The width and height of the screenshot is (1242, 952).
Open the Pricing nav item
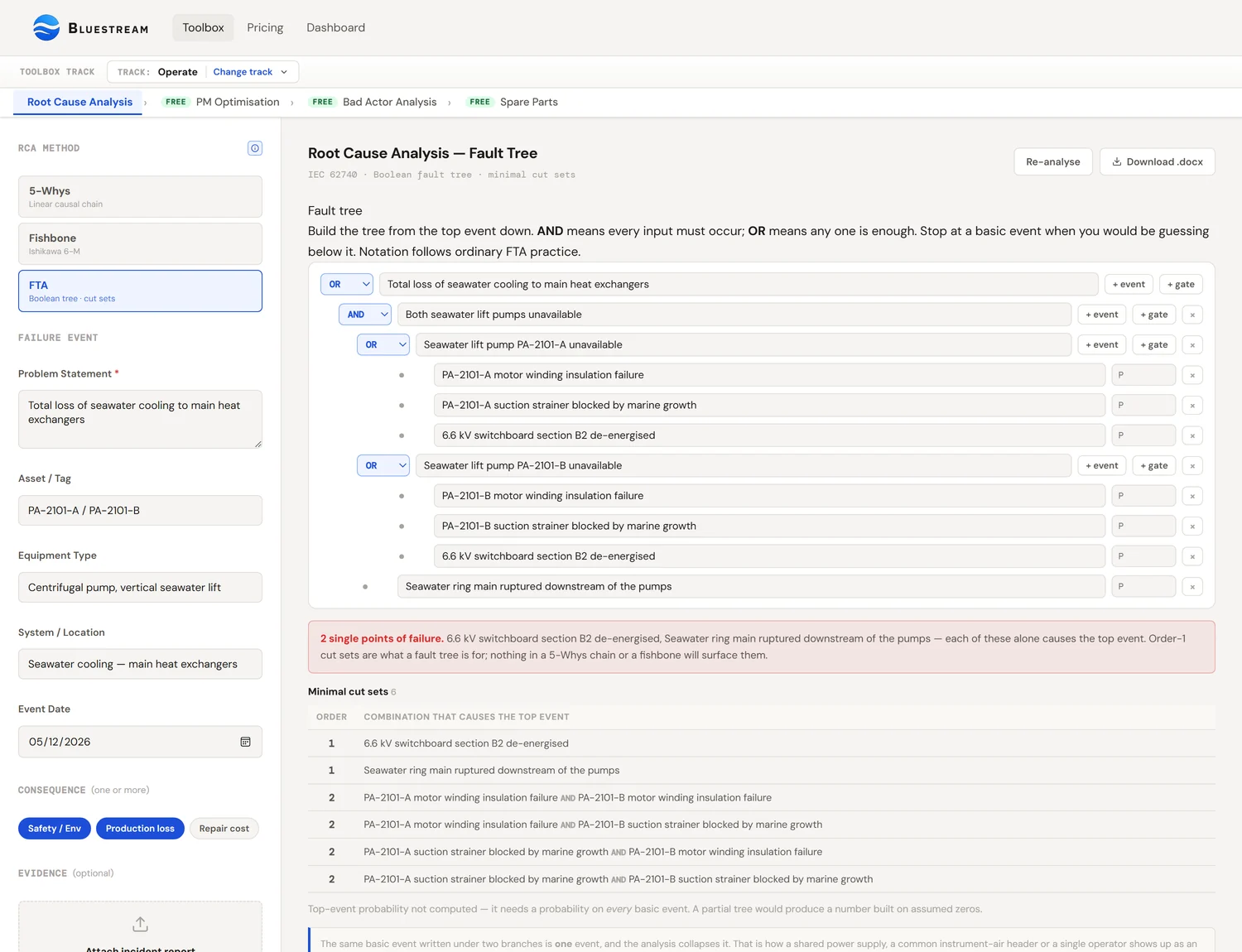(265, 27)
